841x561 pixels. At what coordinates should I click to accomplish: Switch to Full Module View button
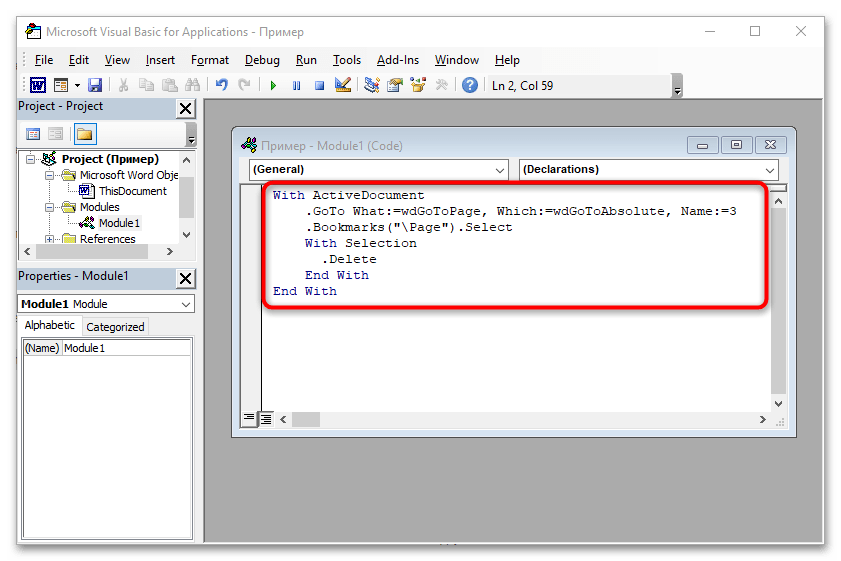click(267, 418)
